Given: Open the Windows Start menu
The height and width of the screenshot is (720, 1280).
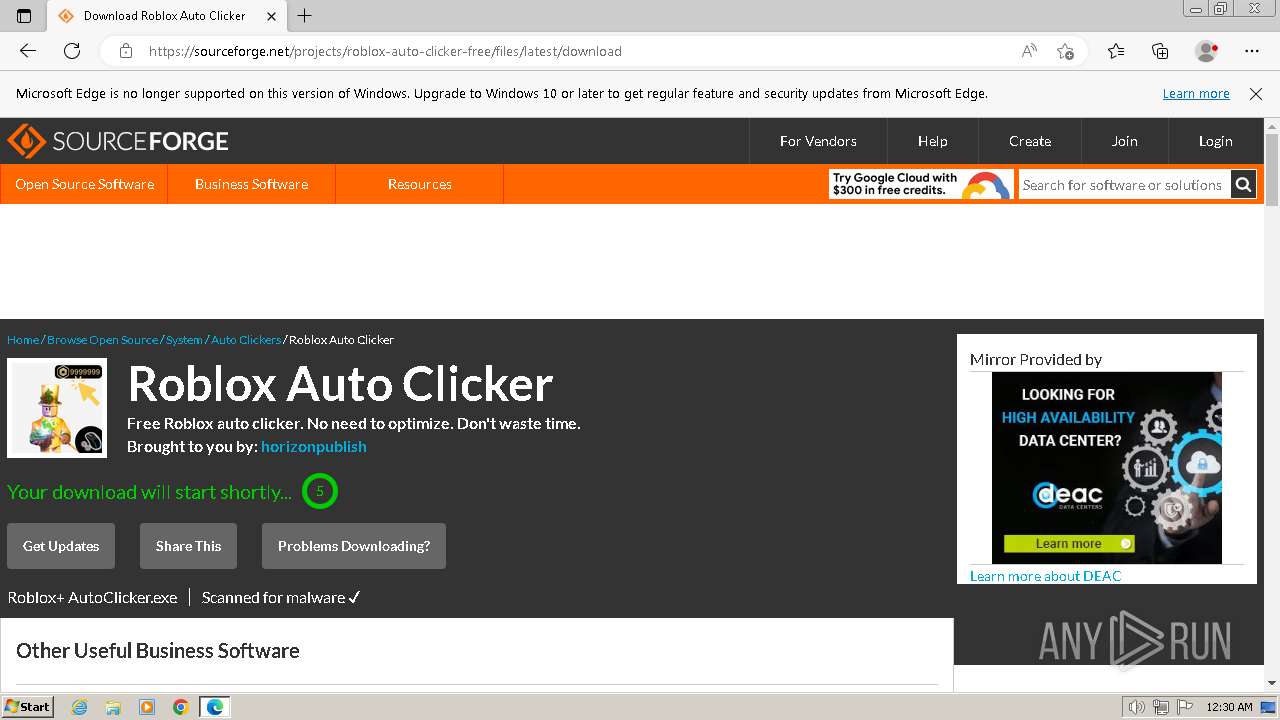Looking at the screenshot, I should pos(28,707).
